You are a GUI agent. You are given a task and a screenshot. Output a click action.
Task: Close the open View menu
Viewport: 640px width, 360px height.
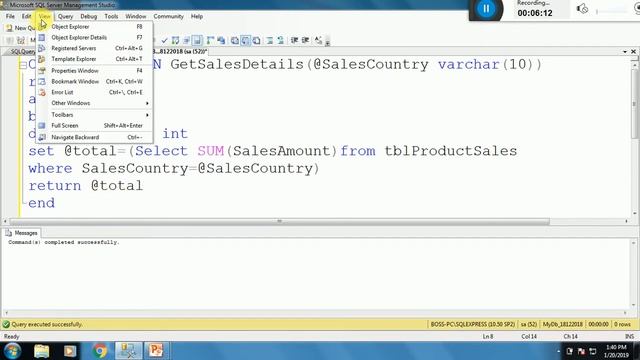coord(44,16)
